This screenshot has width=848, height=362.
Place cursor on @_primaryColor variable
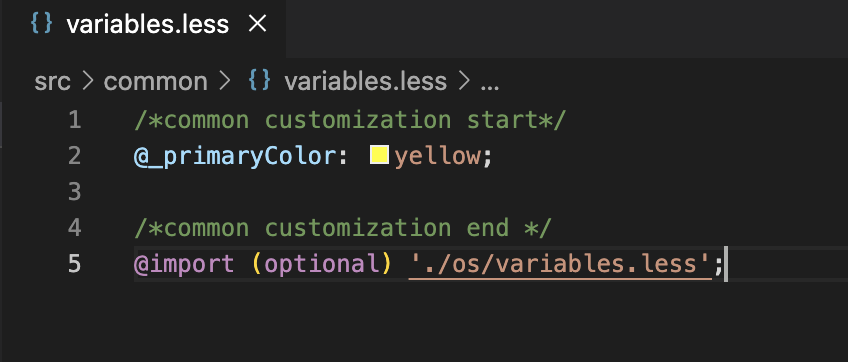point(235,156)
